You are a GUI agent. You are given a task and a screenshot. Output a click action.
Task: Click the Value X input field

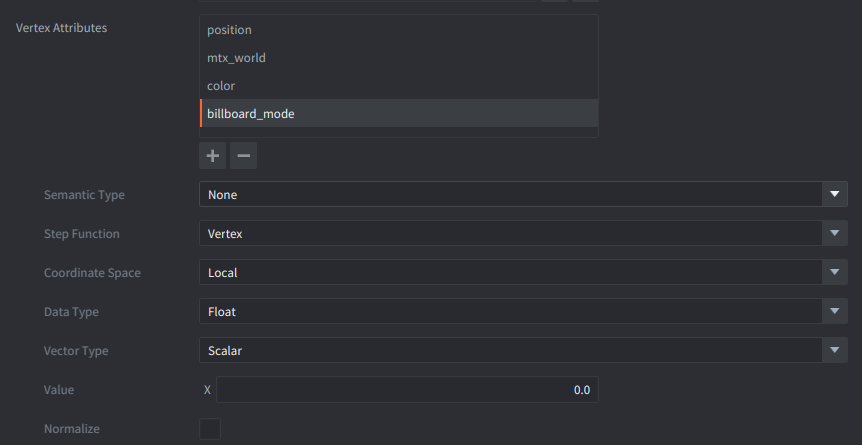tap(407, 390)
